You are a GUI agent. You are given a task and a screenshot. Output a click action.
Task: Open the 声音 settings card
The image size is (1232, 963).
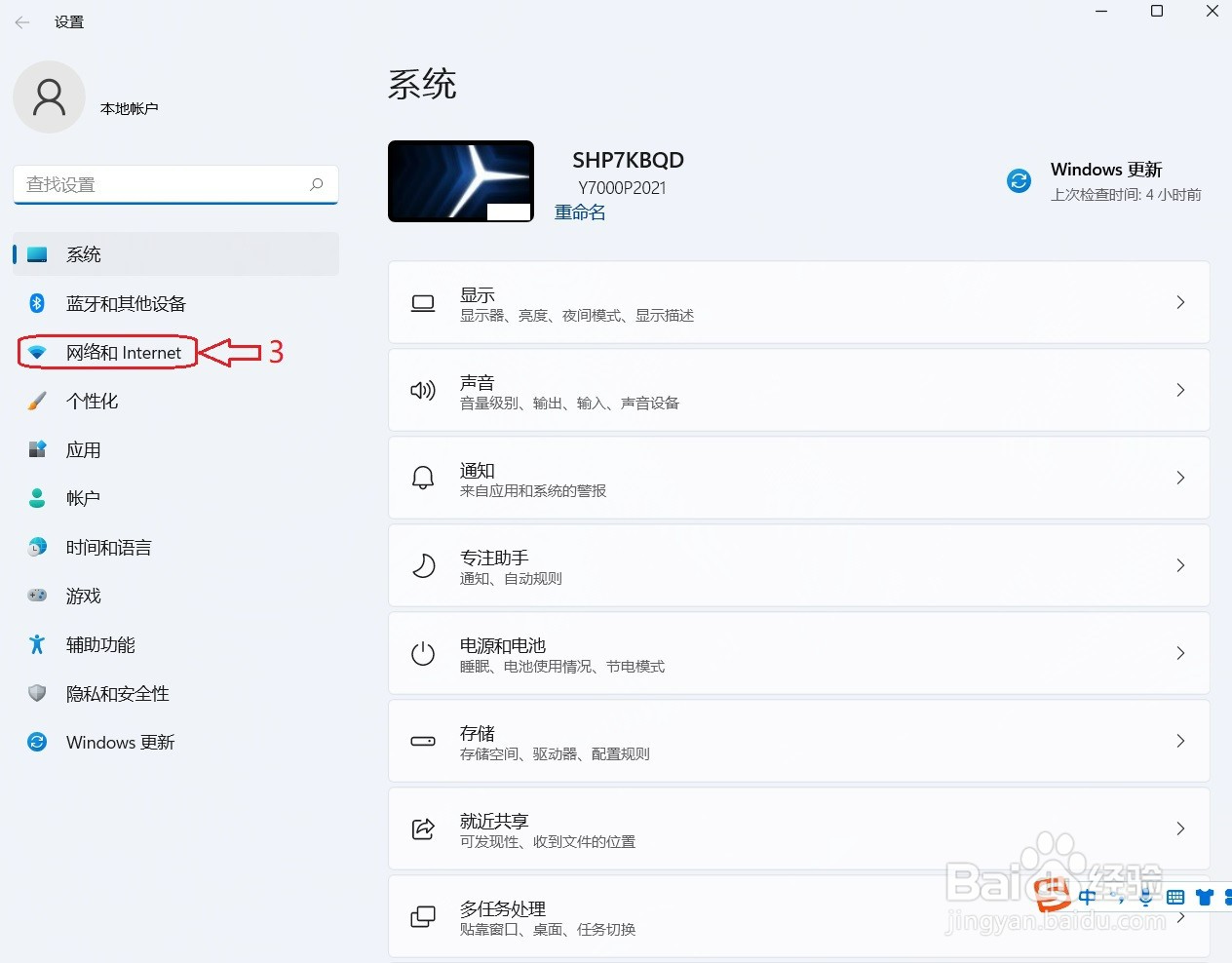click(799, 390)
